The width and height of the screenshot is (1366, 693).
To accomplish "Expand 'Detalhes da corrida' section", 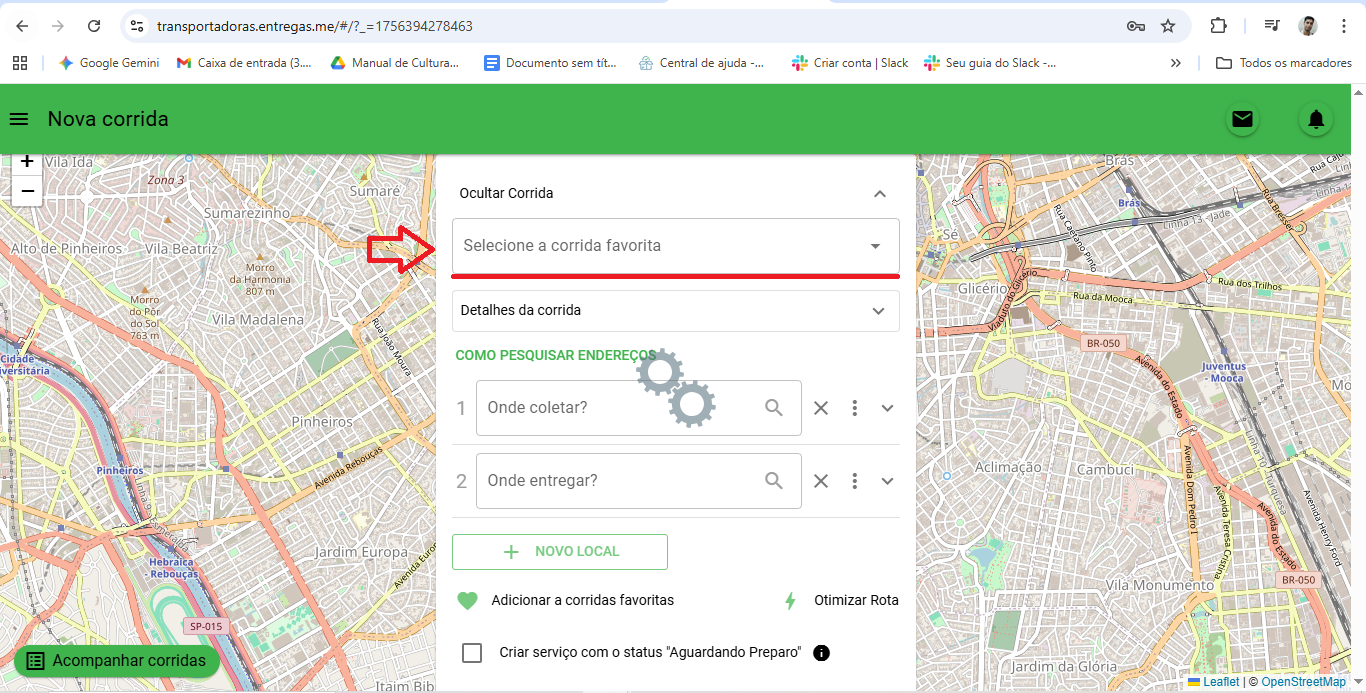I will (676, 311).
